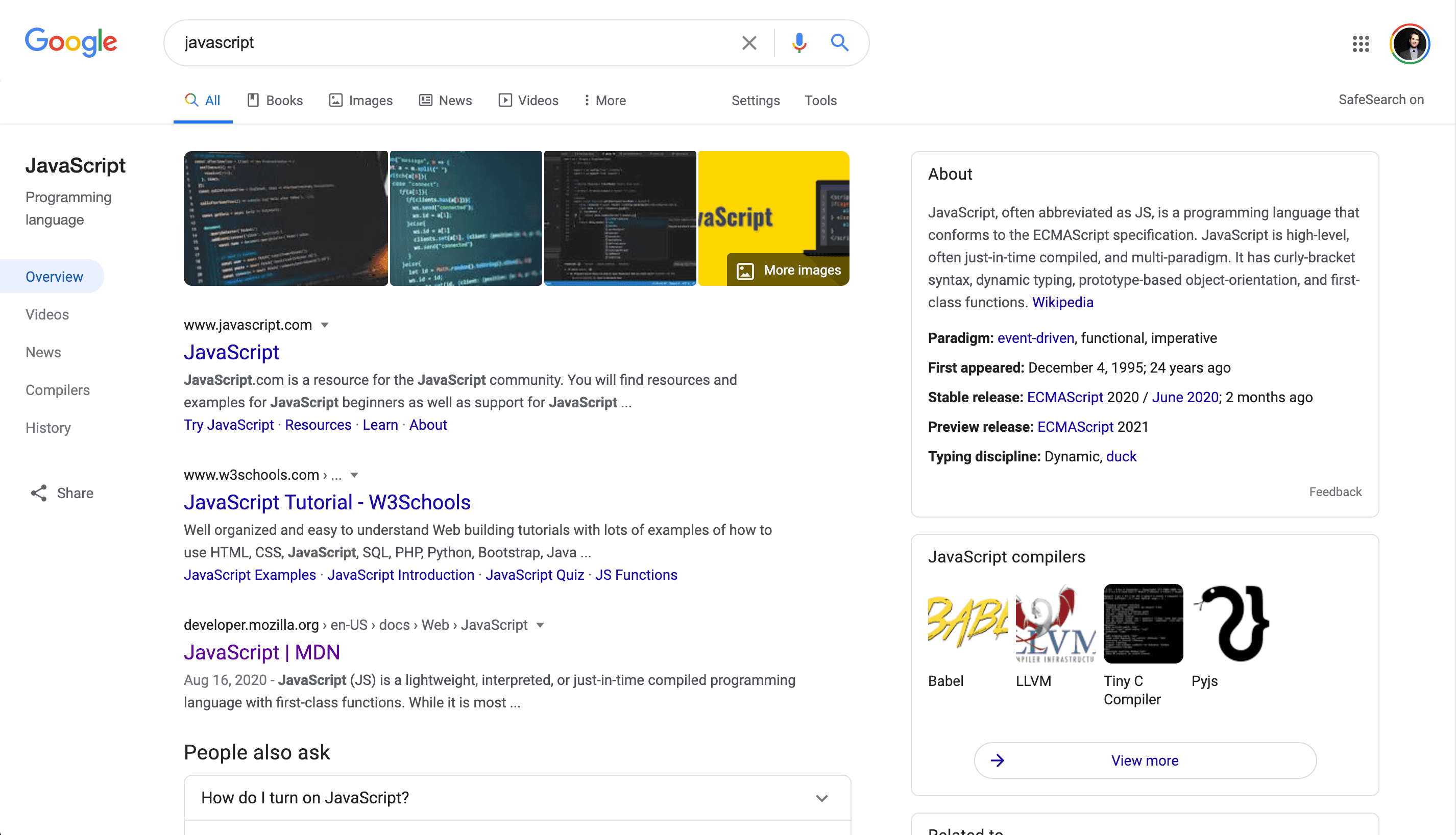Open the dark editor screenshot thumbnail
1456x835 pixels.
tap(620, 218)
